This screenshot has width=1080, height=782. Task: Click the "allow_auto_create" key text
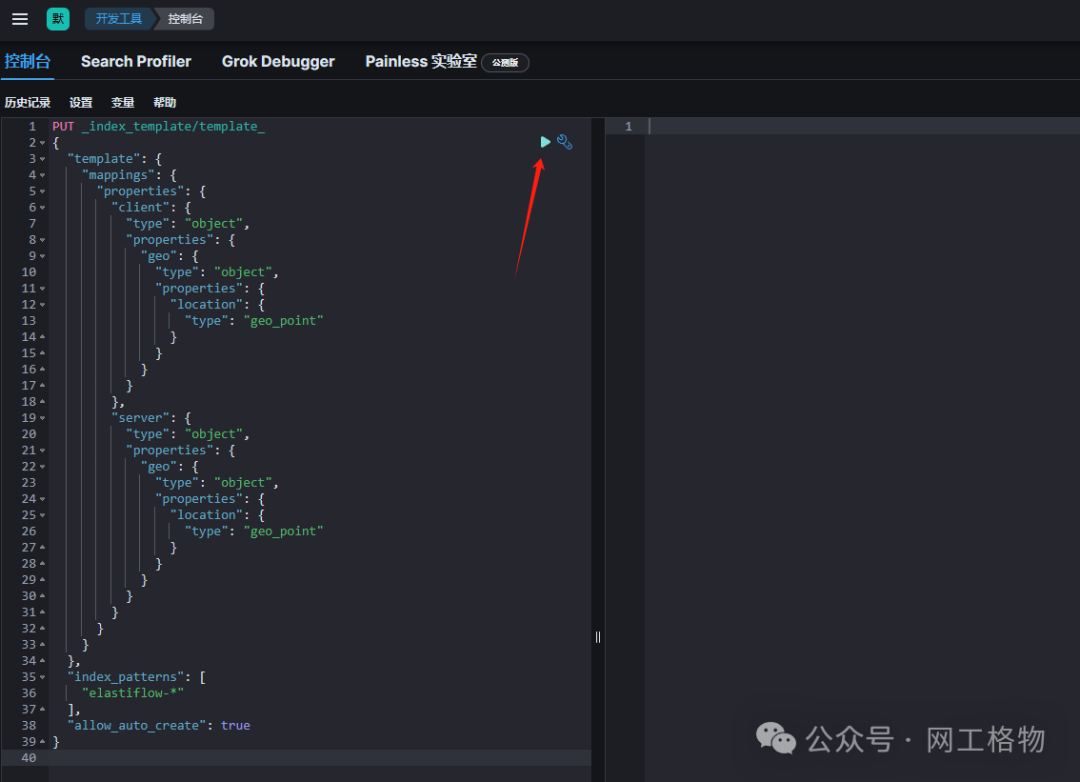click(x=136, y=726)
